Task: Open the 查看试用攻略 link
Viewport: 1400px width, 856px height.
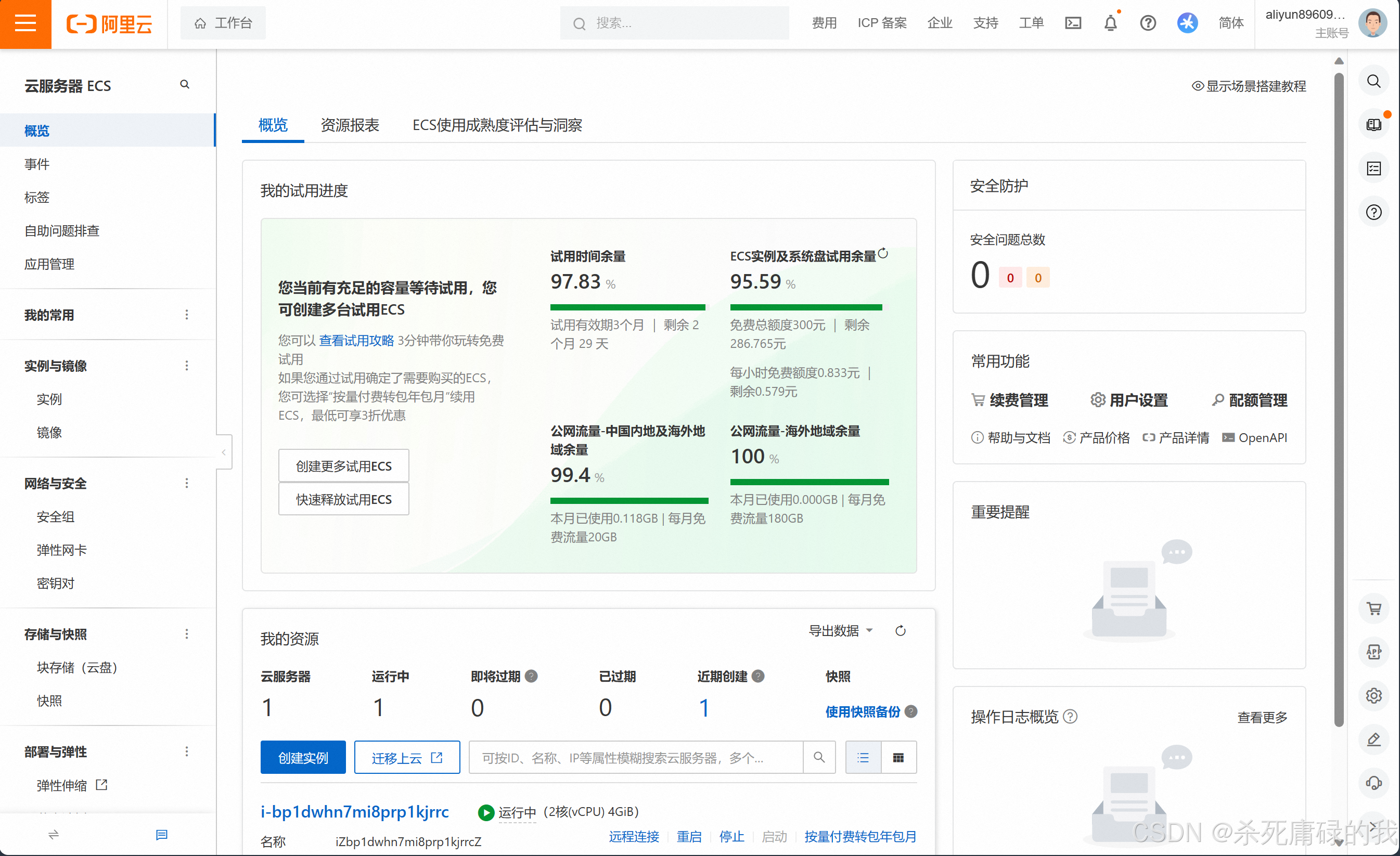Action: (x=356, y=340)
